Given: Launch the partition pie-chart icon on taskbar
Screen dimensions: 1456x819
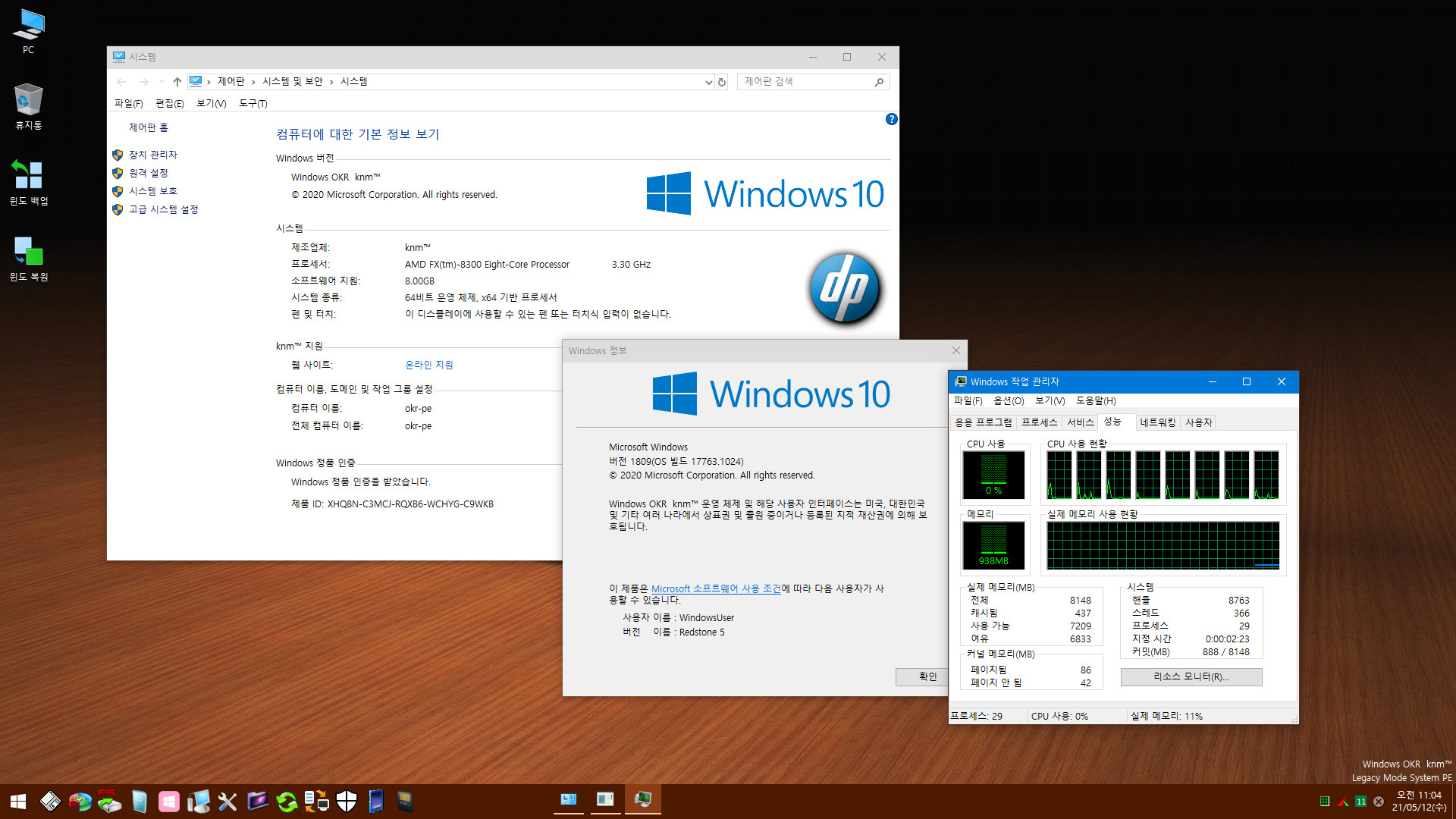Looking at the screenshot, I should click(x=80, y=802).
